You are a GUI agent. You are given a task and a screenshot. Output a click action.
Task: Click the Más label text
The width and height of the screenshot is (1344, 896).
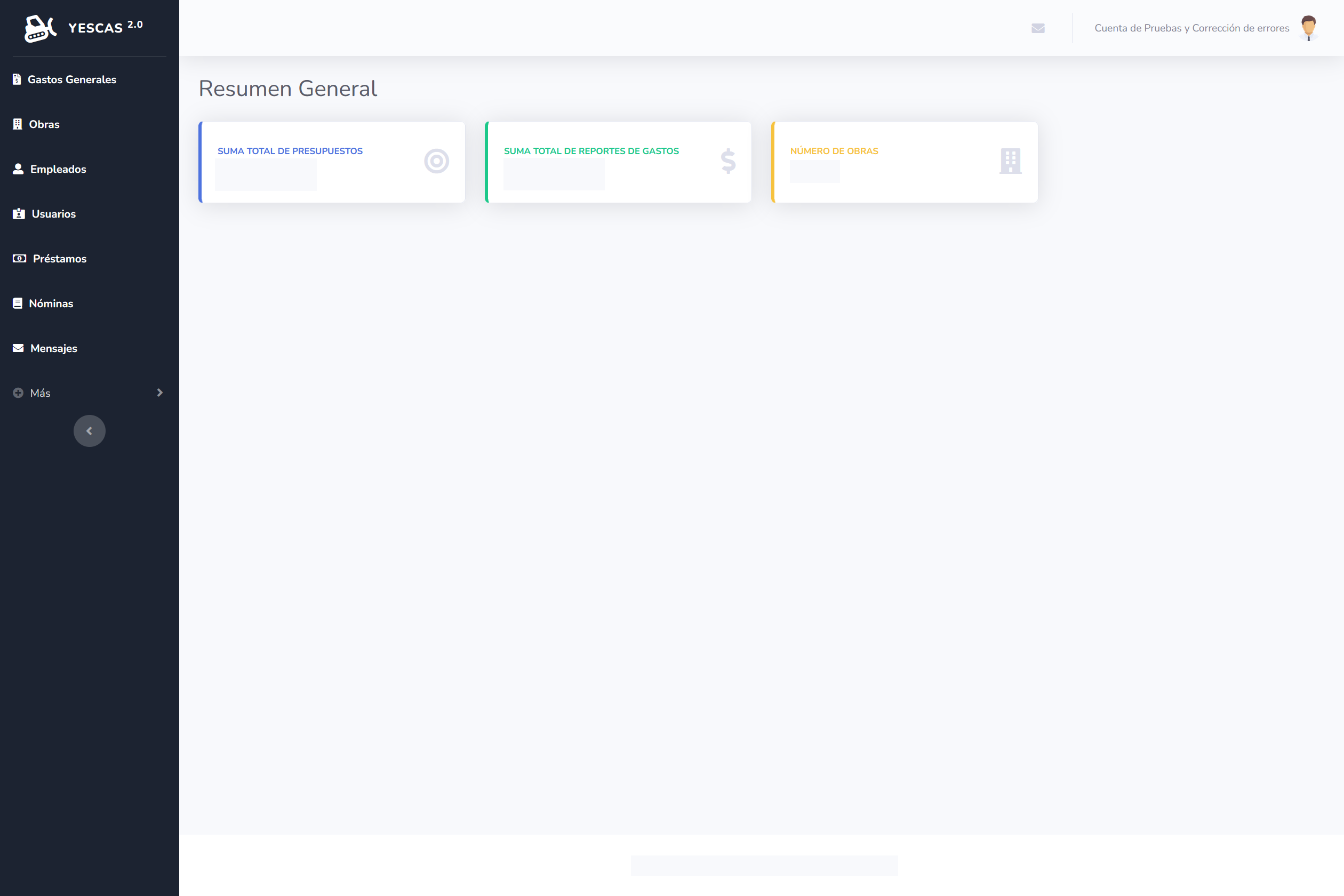40,393
